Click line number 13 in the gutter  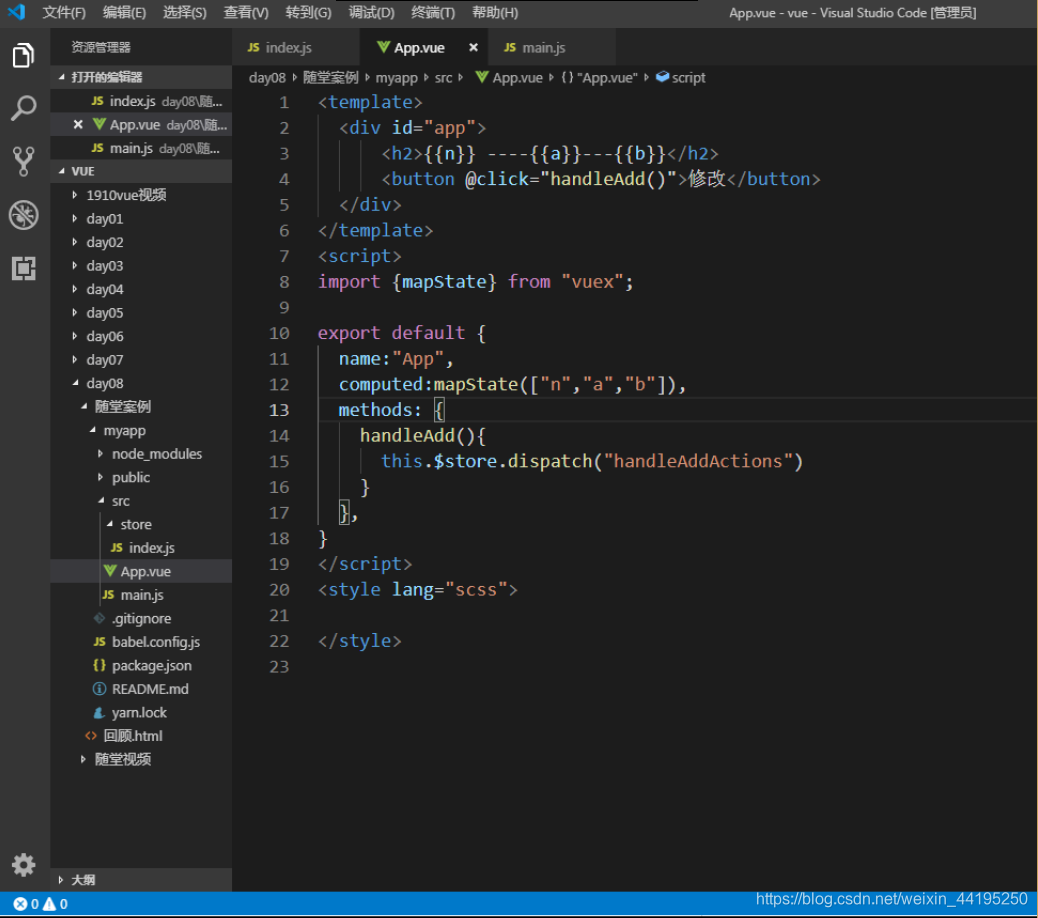(279, 410)
